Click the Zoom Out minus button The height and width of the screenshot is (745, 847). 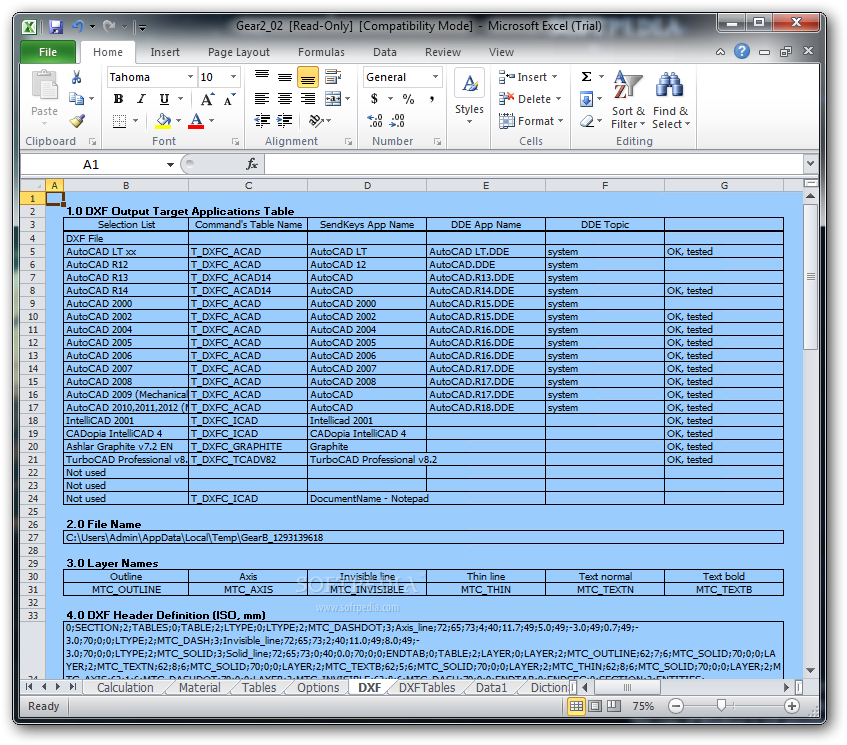(x=676, y=706)
